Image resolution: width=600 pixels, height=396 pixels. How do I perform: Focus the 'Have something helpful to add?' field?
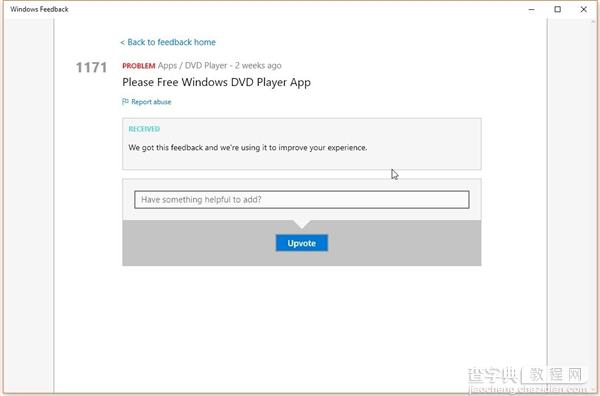click(302, 199)
